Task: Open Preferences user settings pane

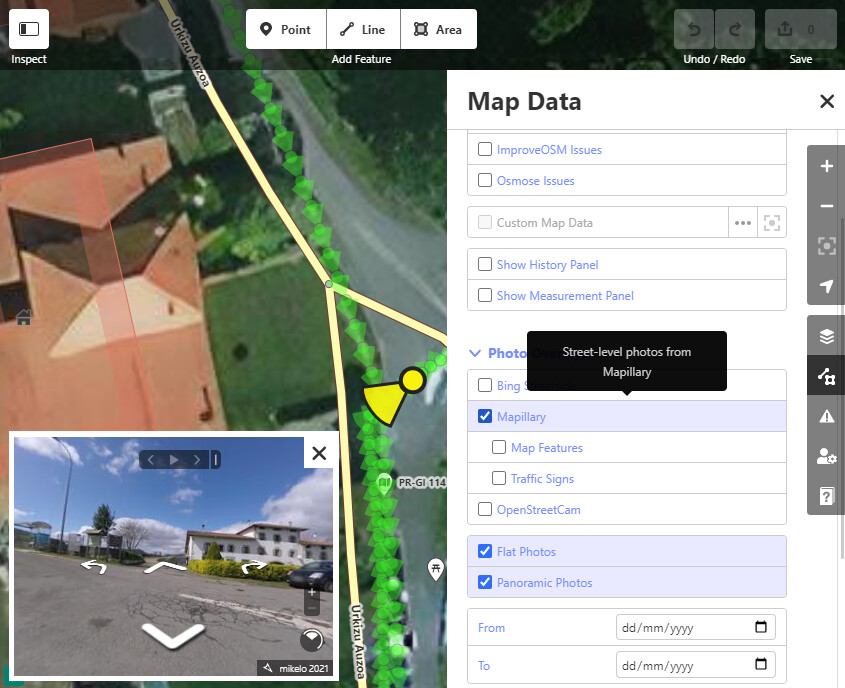Action: pos(827,455)
